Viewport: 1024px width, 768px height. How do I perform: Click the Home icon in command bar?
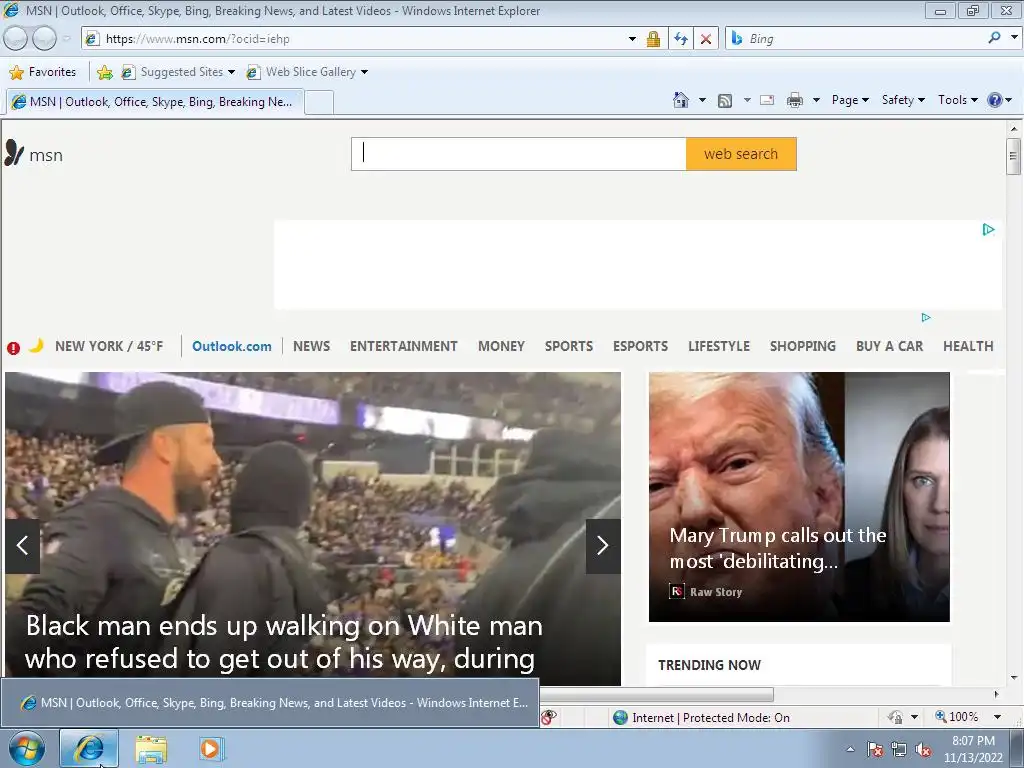680,100
